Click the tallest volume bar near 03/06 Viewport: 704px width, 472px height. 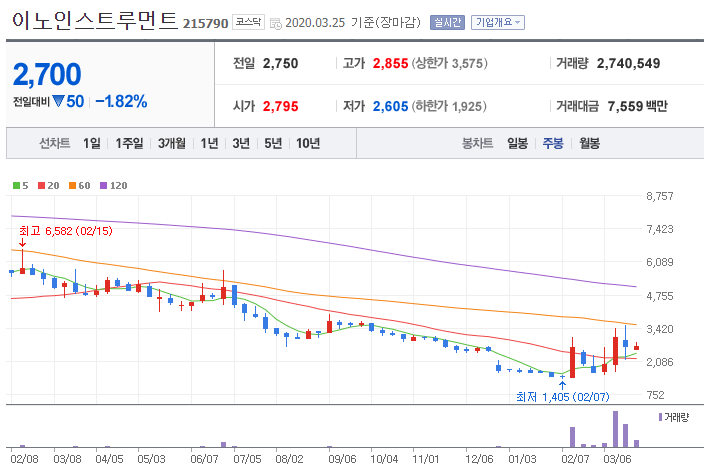(x=616, y=429)
